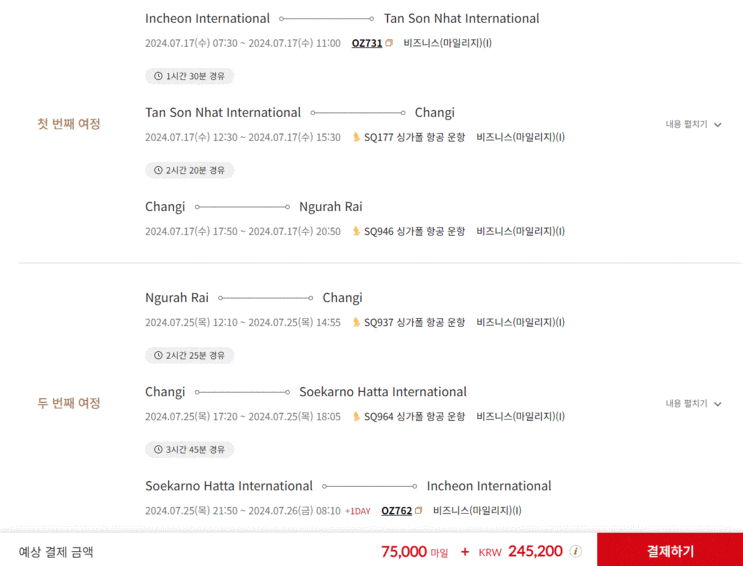This screenshot has height=566, width=743.
Task: Click the clock icon in 1시간 30분 경유 badge
Action: click(158, 76)
